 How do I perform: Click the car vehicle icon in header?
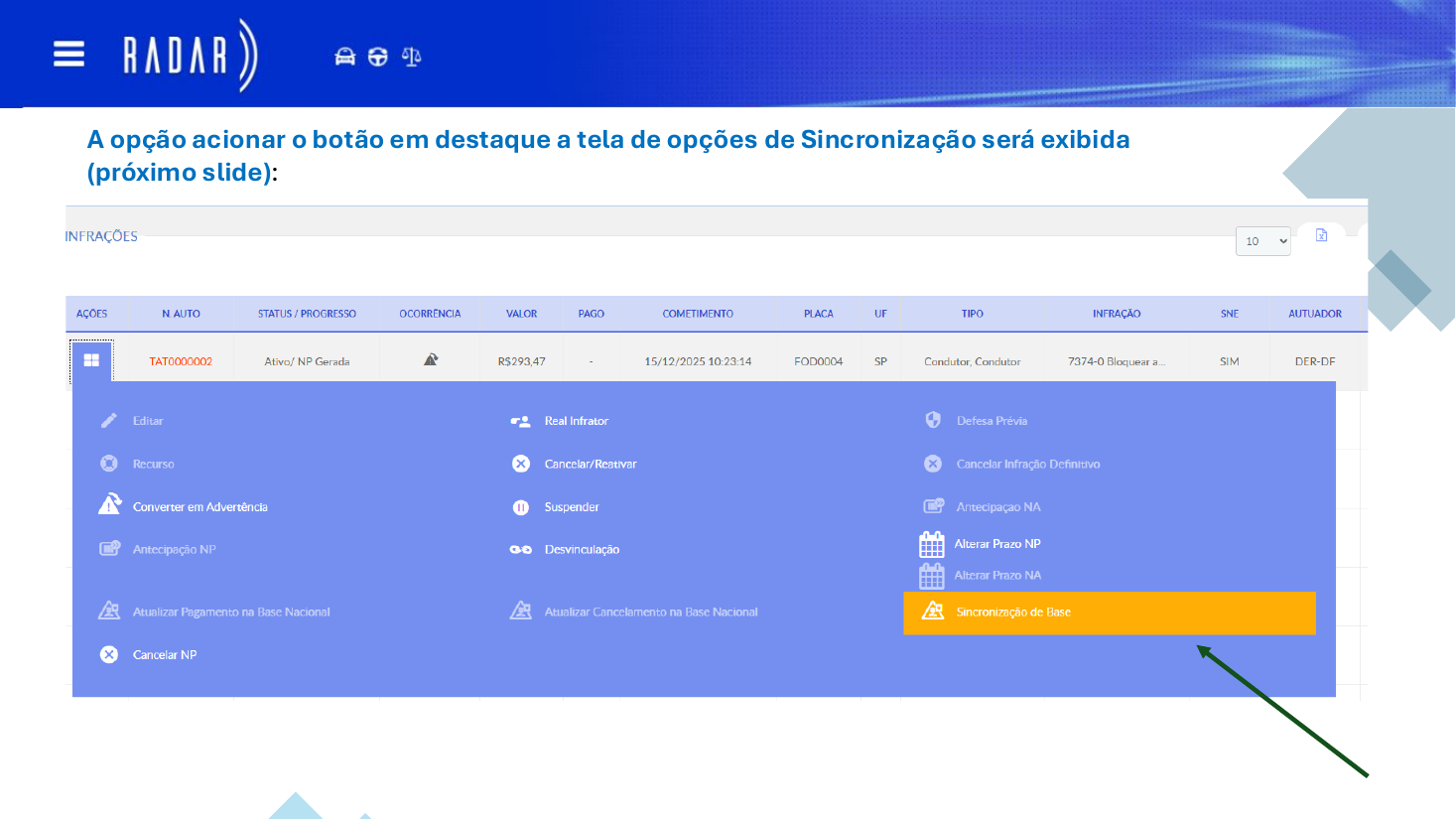click(x=344, y=57)
